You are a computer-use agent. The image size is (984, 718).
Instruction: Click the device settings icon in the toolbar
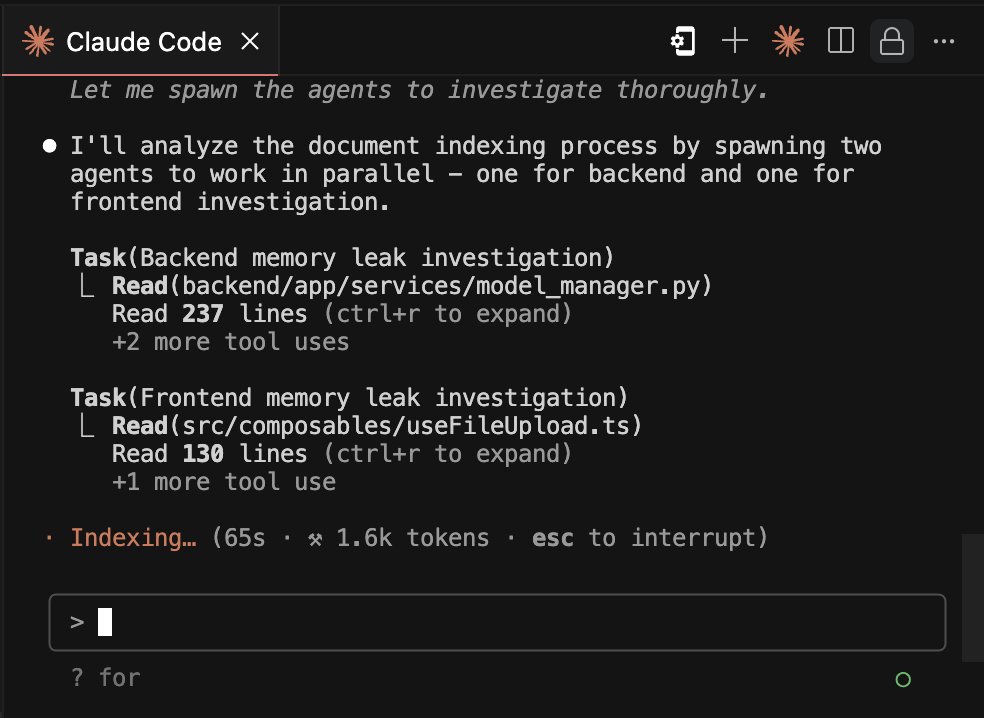[x=683, y=42]
